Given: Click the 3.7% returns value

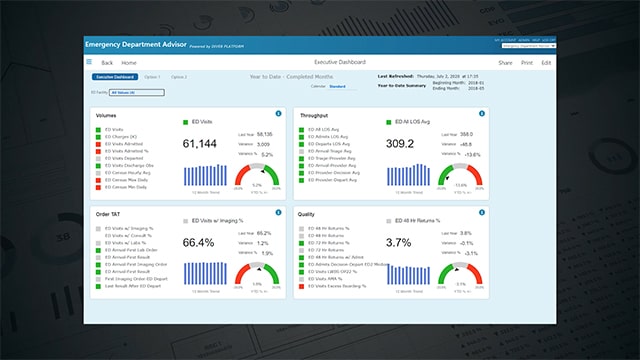Looking at the screenshot, I should pos(398,243).
